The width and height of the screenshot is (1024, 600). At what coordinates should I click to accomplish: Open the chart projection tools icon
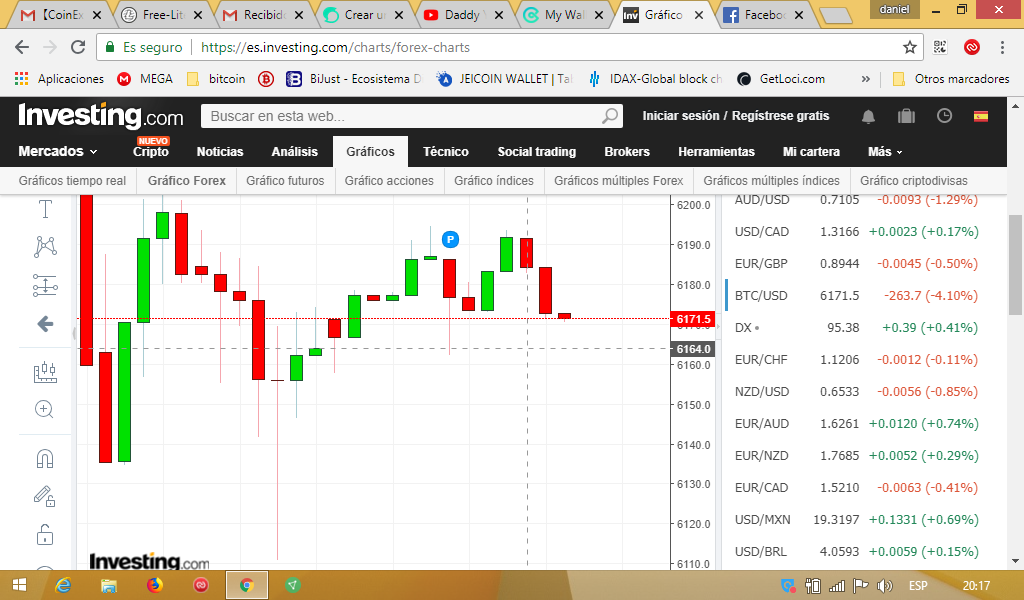45,372
